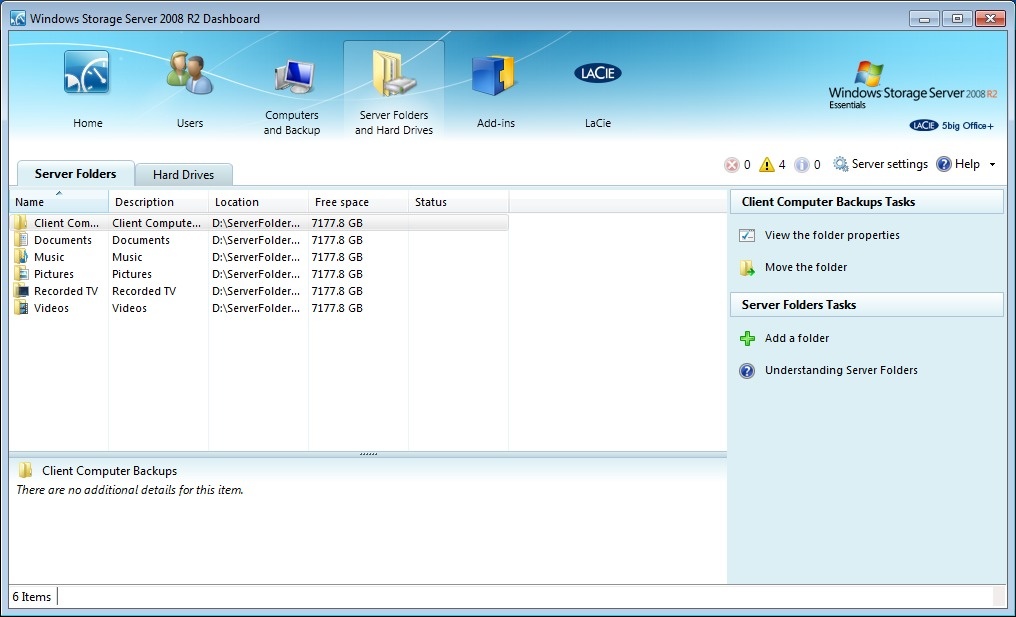Open the Users section icon

pos(189,75)
